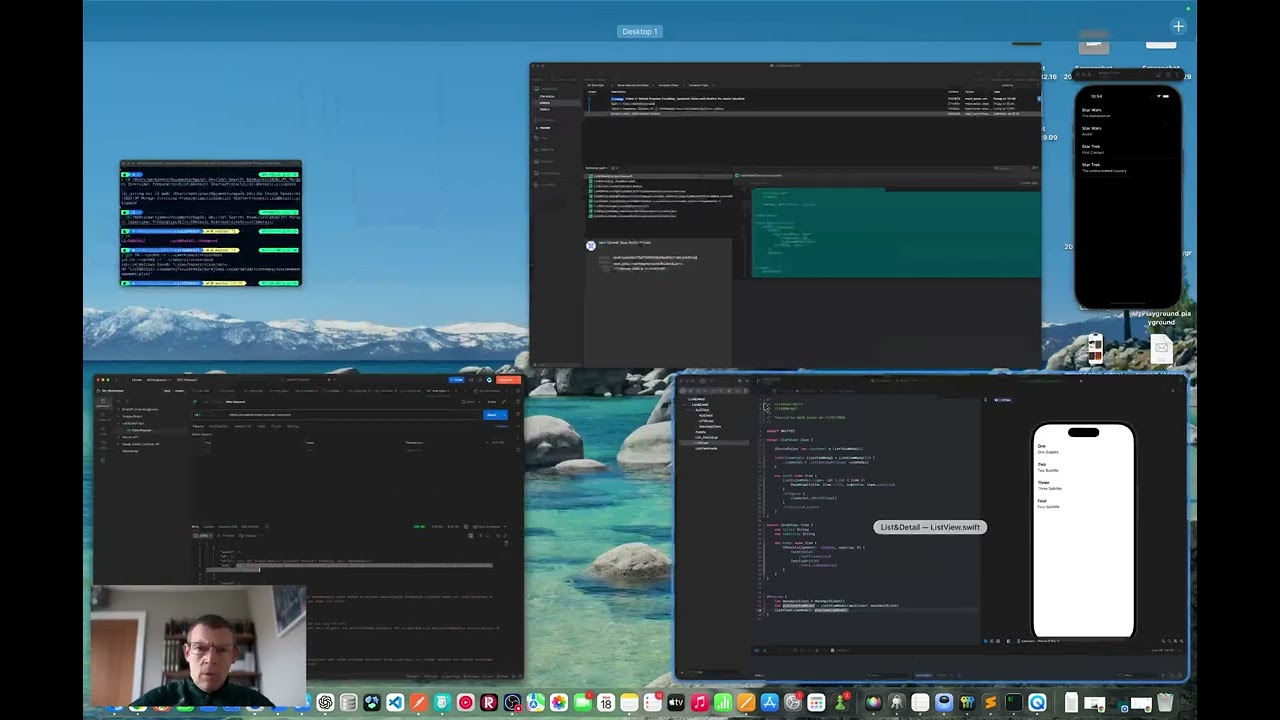Add a new desktop with the plus button
Viewport: 1280px width, 720px height.
pos(1178,27)
